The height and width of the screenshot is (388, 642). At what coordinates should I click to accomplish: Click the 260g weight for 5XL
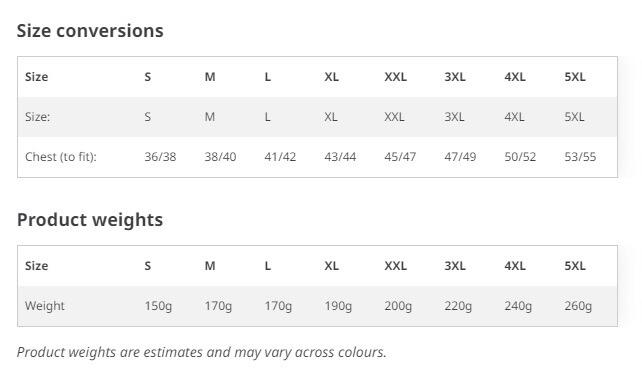[x=578, y=306]
